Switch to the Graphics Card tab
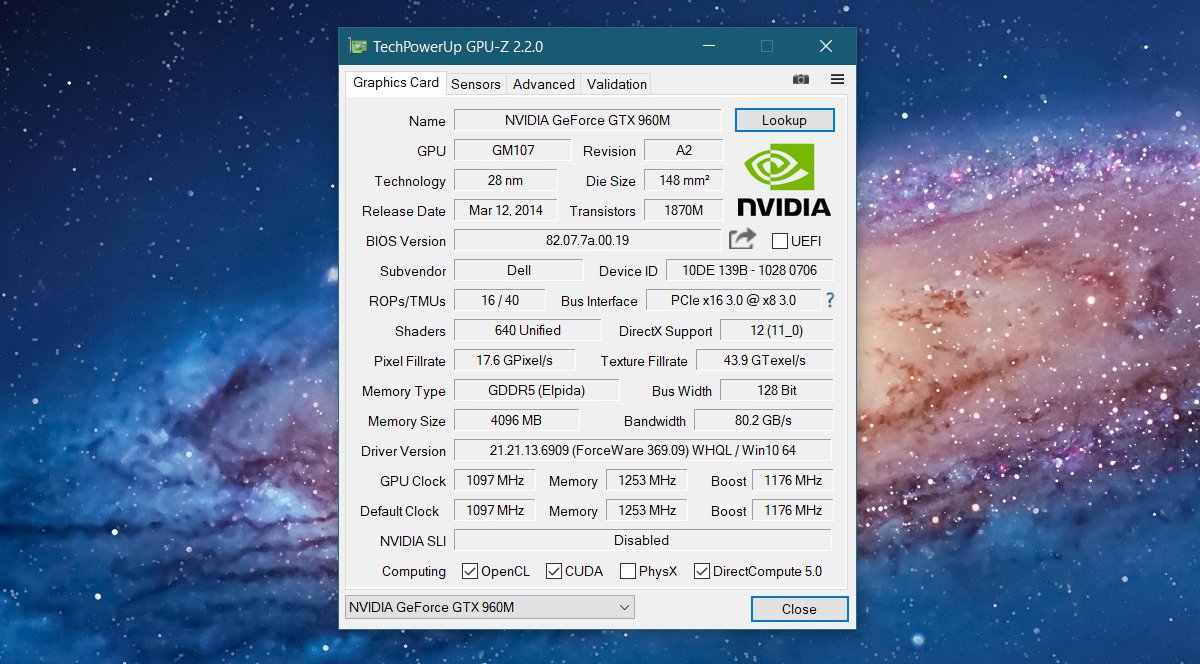This screenshot has width=1200, height=664. click(x=396, y=83)
